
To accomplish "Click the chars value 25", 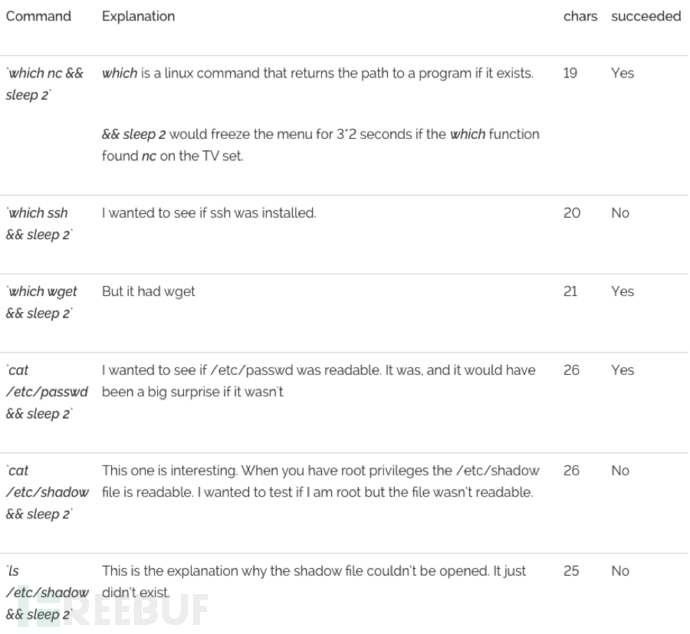I will point(571,571).
